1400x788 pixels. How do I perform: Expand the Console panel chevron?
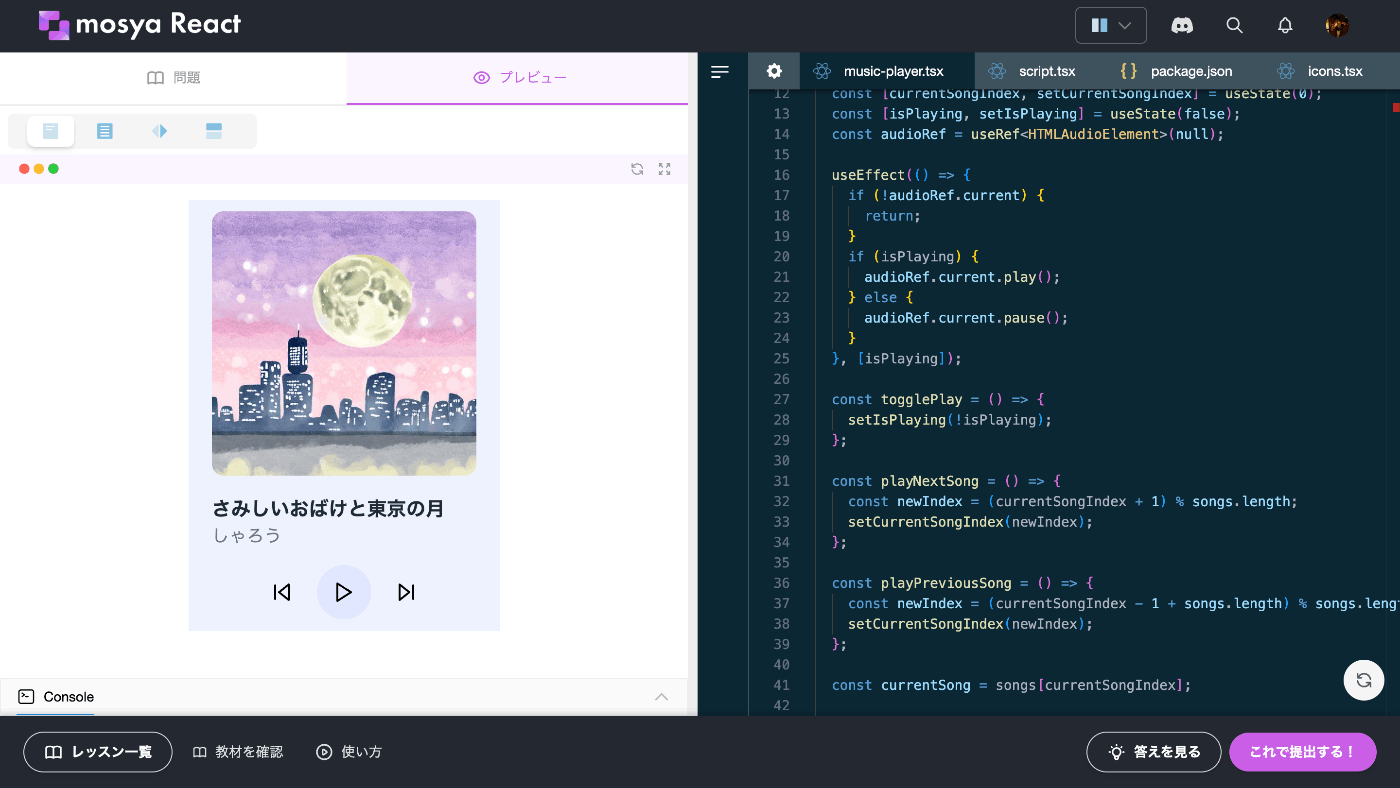pos(661,697)
